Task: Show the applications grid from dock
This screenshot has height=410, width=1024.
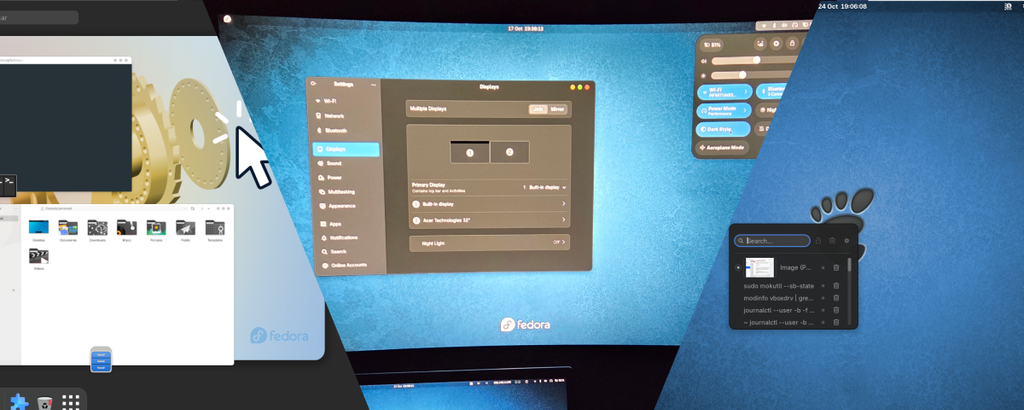Action: click(71, 402)
